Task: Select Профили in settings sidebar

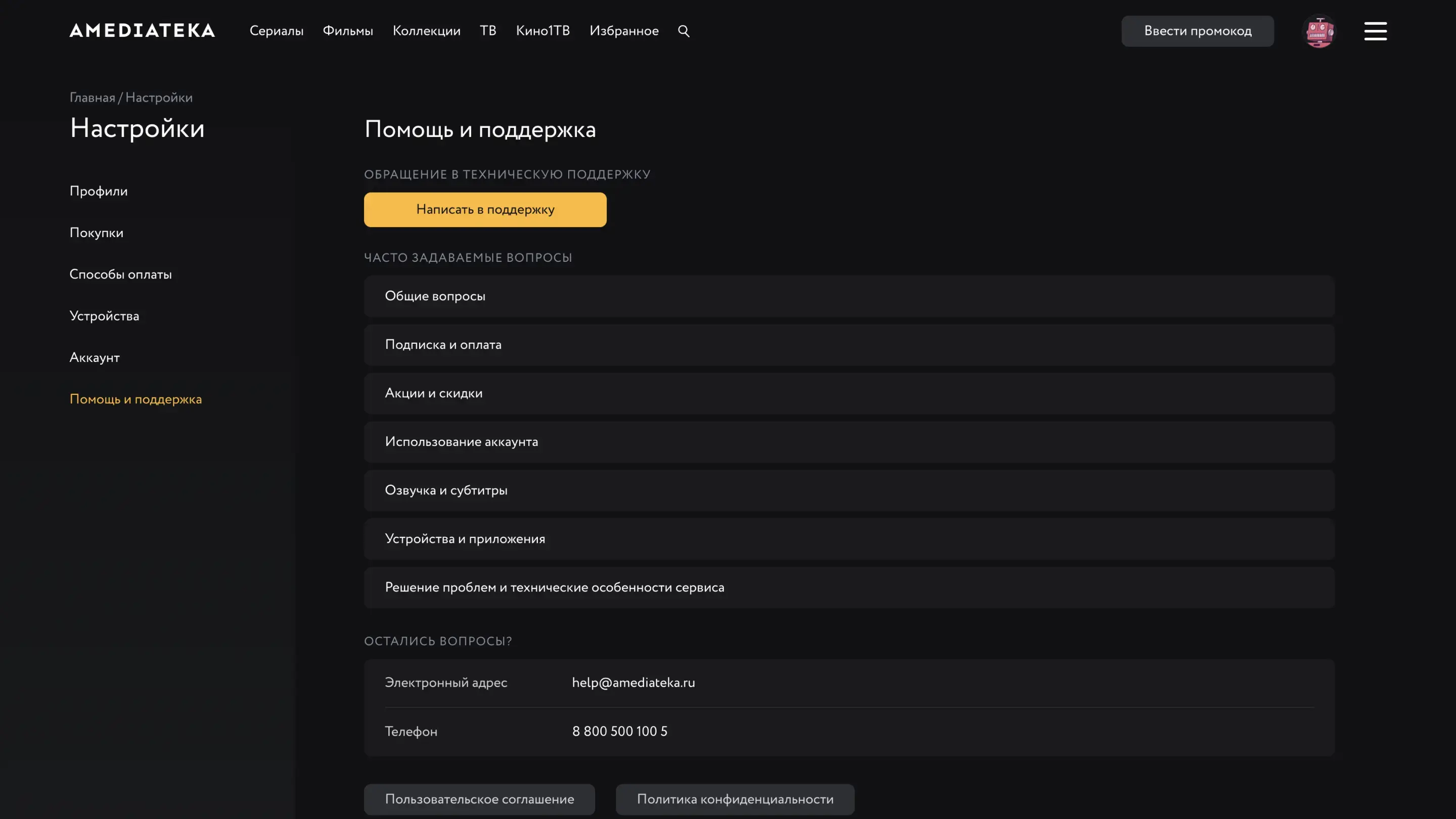Action: (x=99, y=191)
